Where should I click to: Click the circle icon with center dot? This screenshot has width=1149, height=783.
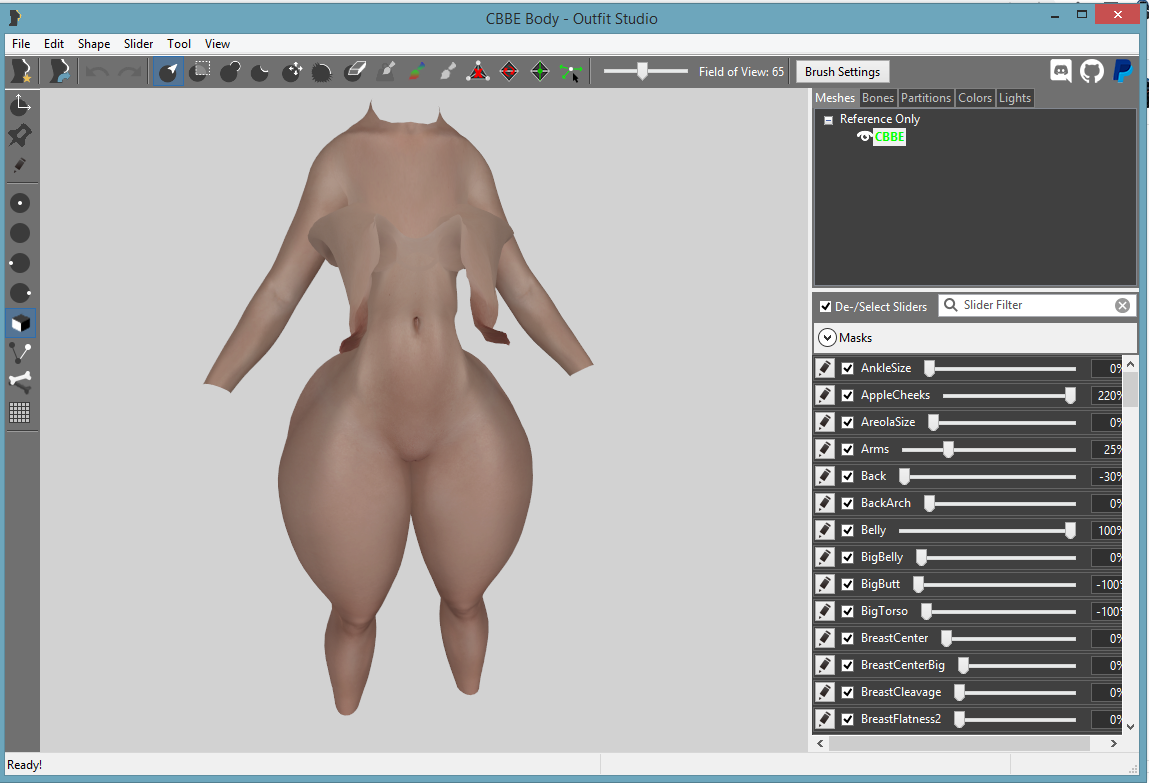(x=20, y=203)
